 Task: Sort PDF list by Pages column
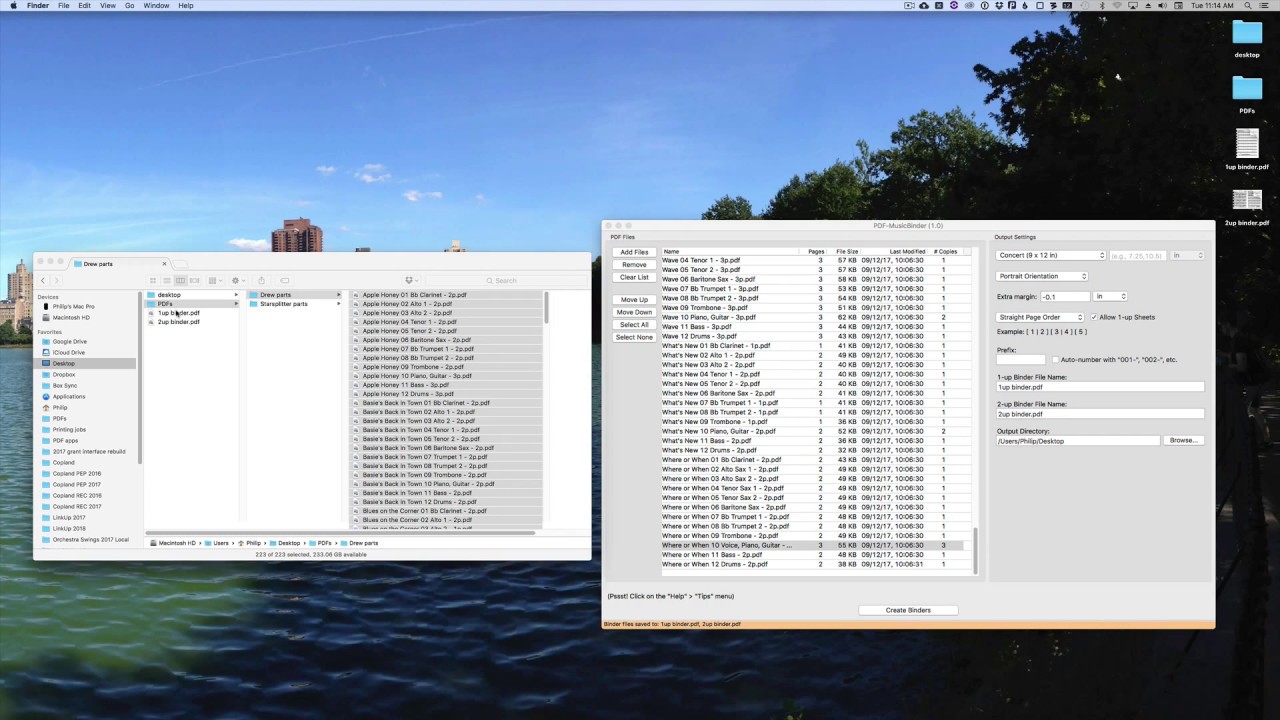point(817,252)
